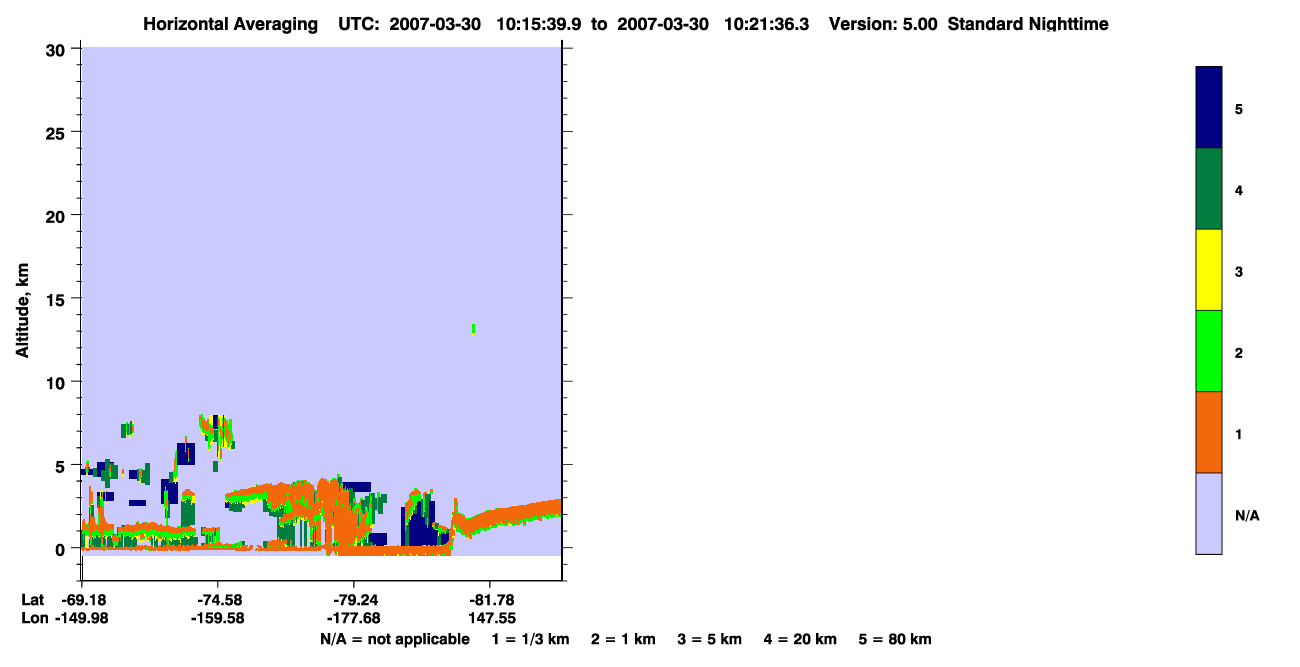Click the latitude value -79.24
Image resolution: width=1300 pixels, height=667 pixels.
pyautogui.click(x=354, y=600)
